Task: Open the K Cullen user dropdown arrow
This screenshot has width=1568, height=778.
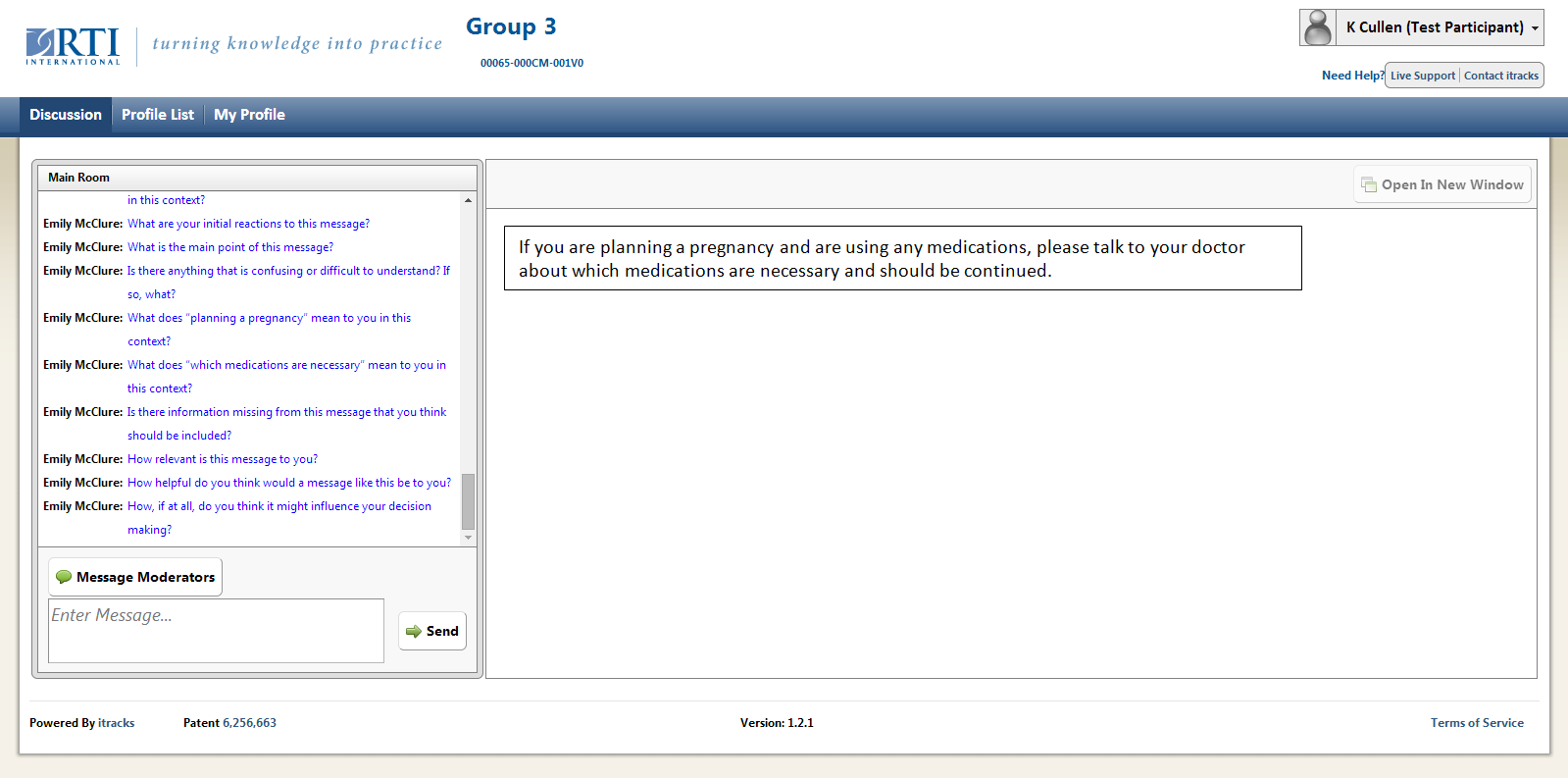Action: coord(1535,28)
